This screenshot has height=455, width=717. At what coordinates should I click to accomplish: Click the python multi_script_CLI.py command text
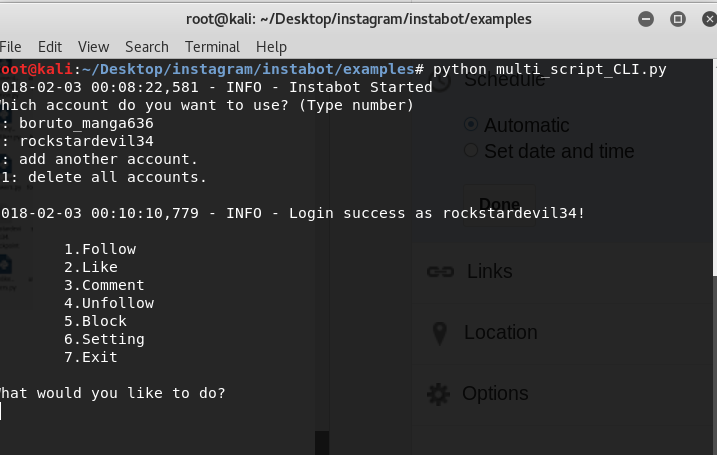550,69
